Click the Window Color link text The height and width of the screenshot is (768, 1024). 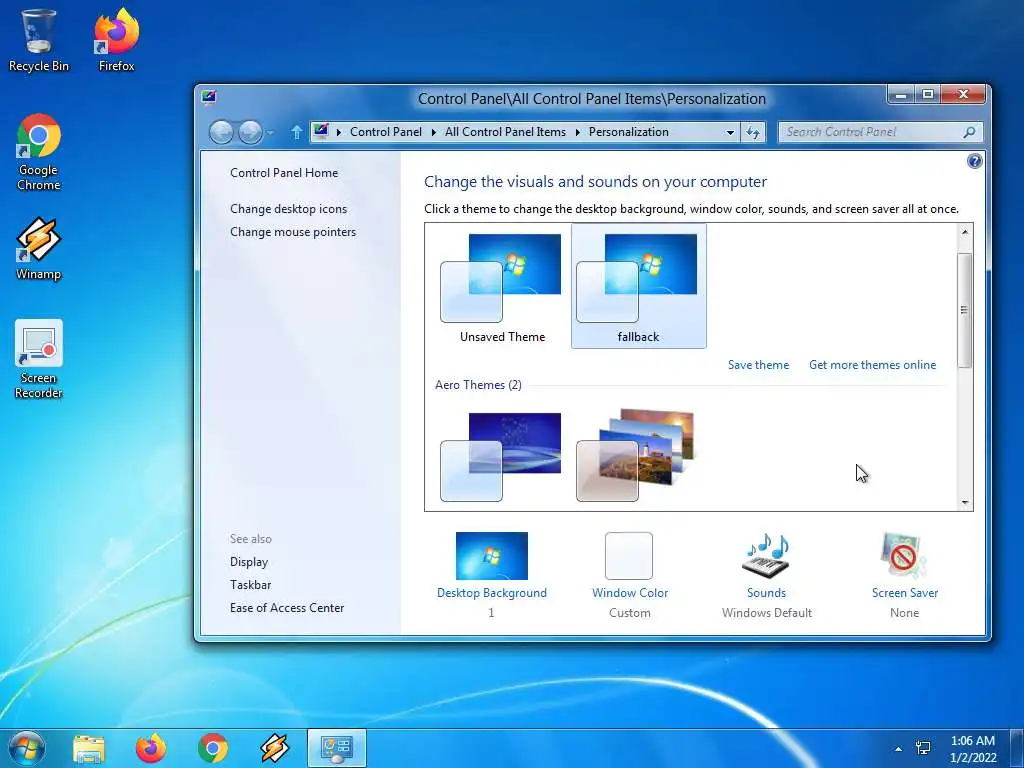coord(630,593)
